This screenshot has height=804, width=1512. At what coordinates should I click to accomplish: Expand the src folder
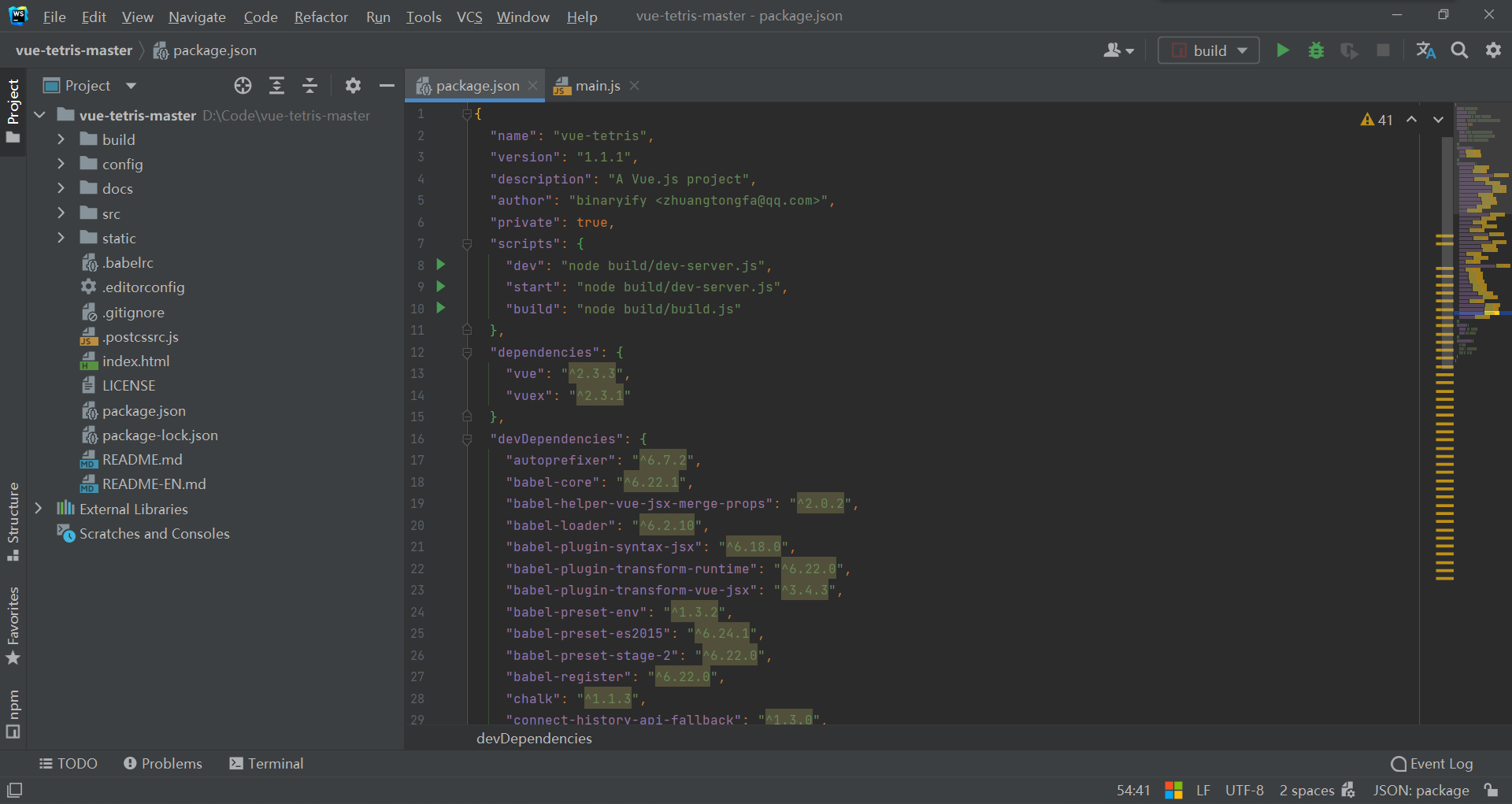point(61,213)
